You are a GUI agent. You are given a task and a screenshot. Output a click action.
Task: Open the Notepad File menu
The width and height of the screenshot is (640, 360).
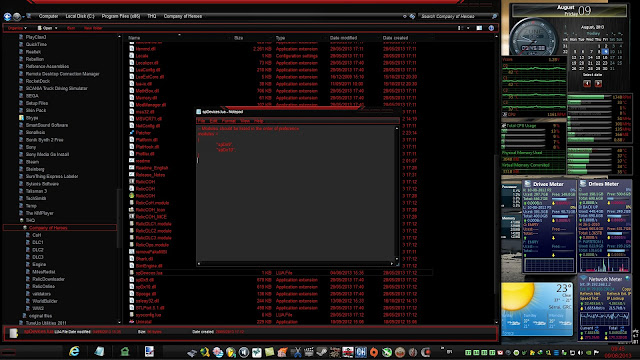201,121
